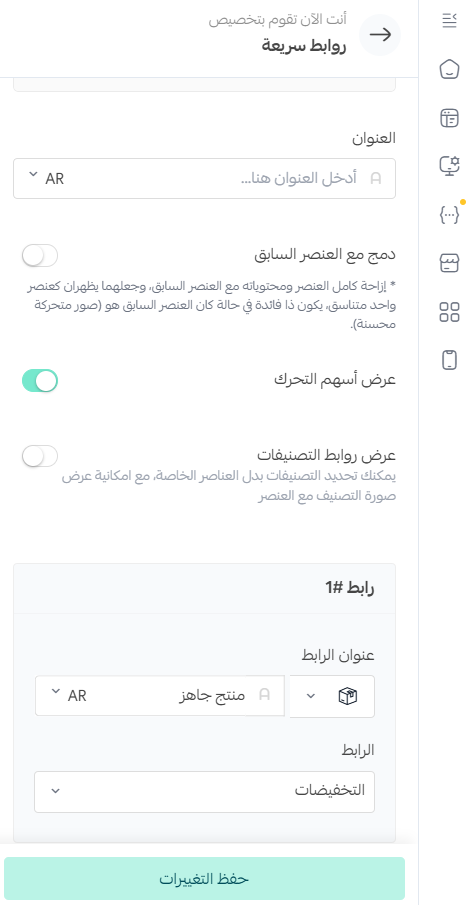Open the code braces icon in sidebar
476x905 pixels.
point(449,215)
